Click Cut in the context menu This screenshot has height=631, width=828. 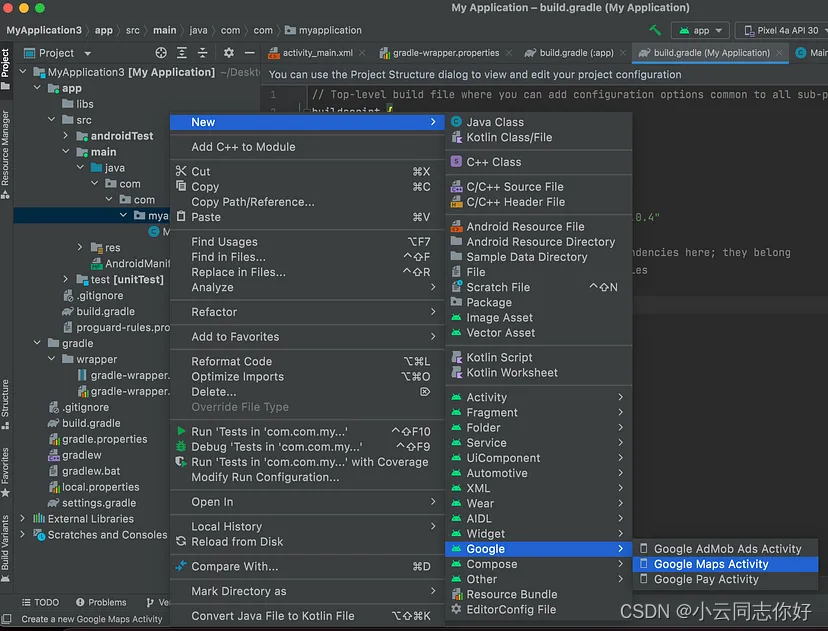(x=307, y=171)
